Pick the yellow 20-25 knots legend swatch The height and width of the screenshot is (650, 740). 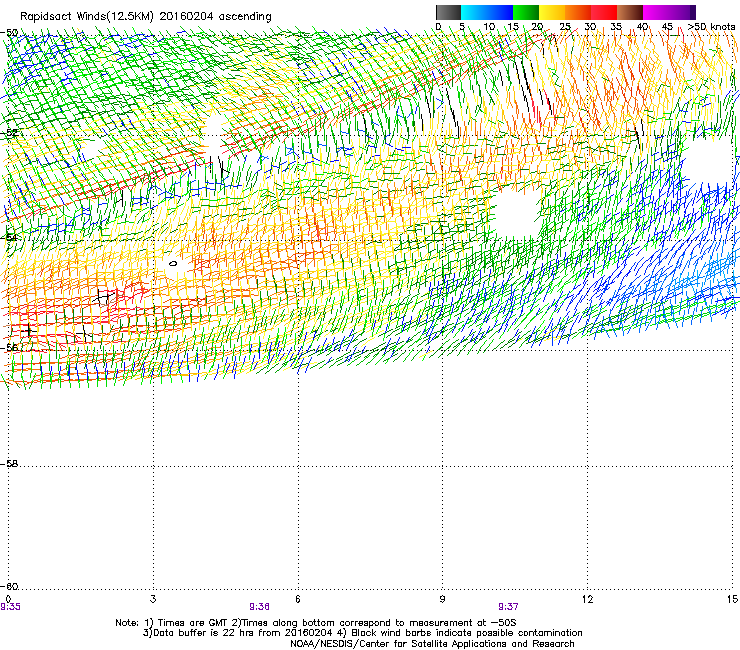[552, 12]
